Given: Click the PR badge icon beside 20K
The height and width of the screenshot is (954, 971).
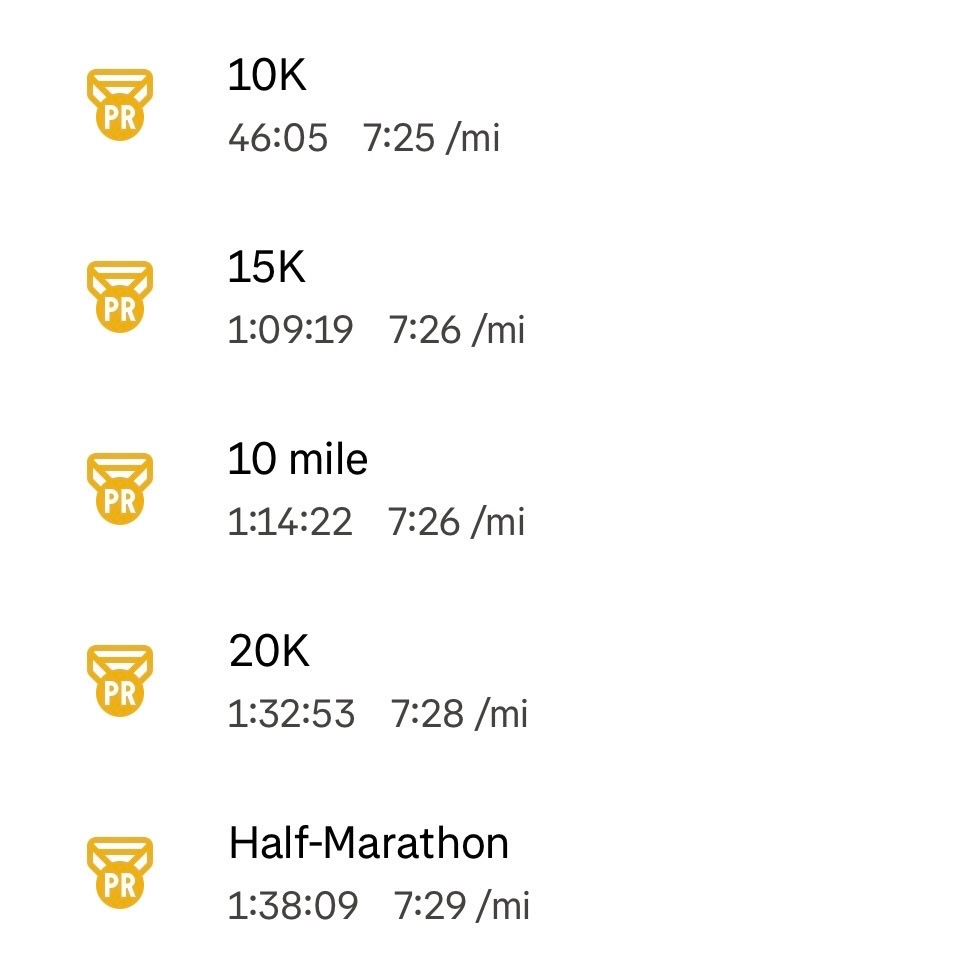Looking at the screenshot, I should click(x=119, y=681).
